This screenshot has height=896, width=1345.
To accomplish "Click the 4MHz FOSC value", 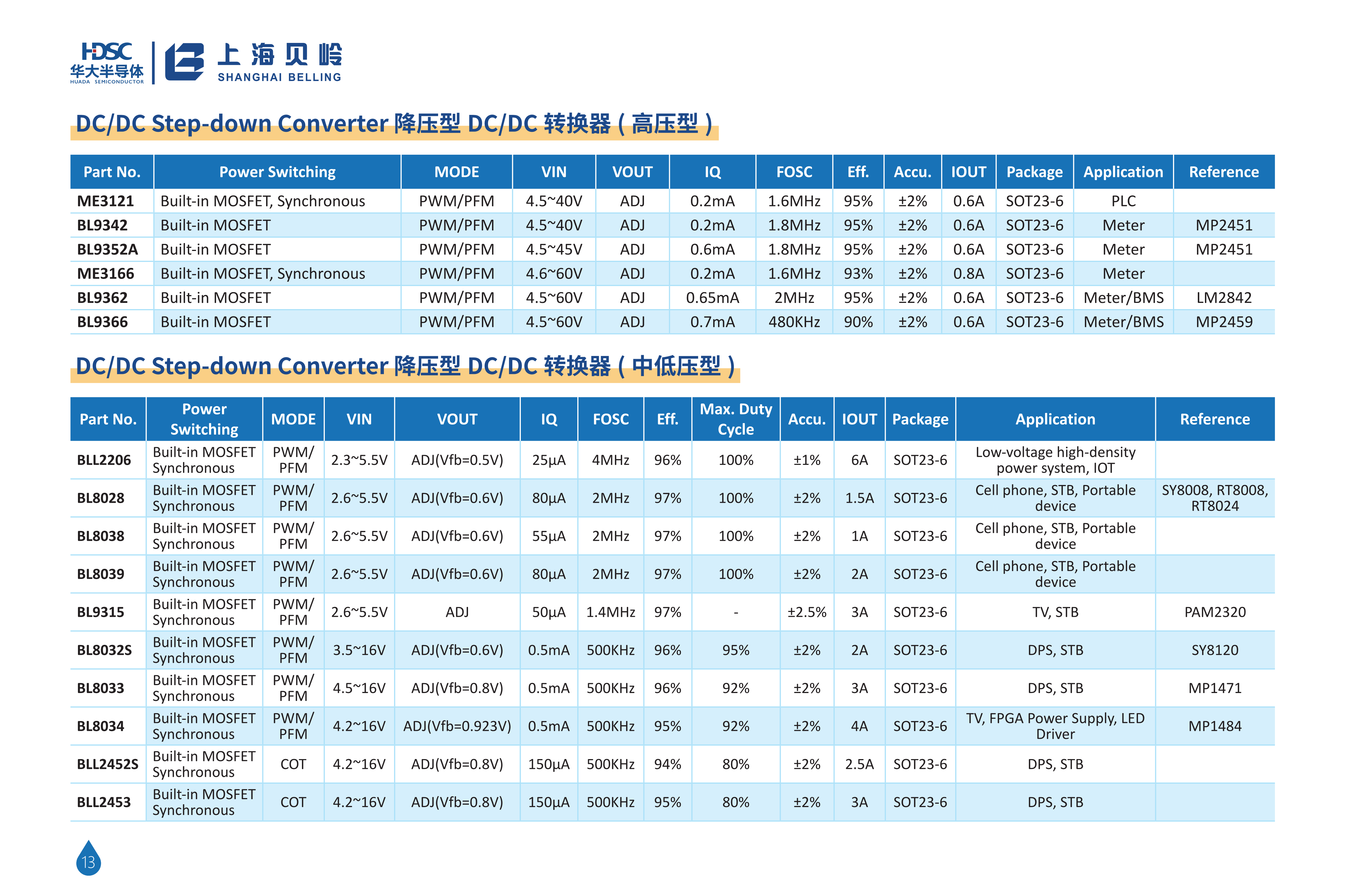I will pyautogui.click(x=610, y=460).
